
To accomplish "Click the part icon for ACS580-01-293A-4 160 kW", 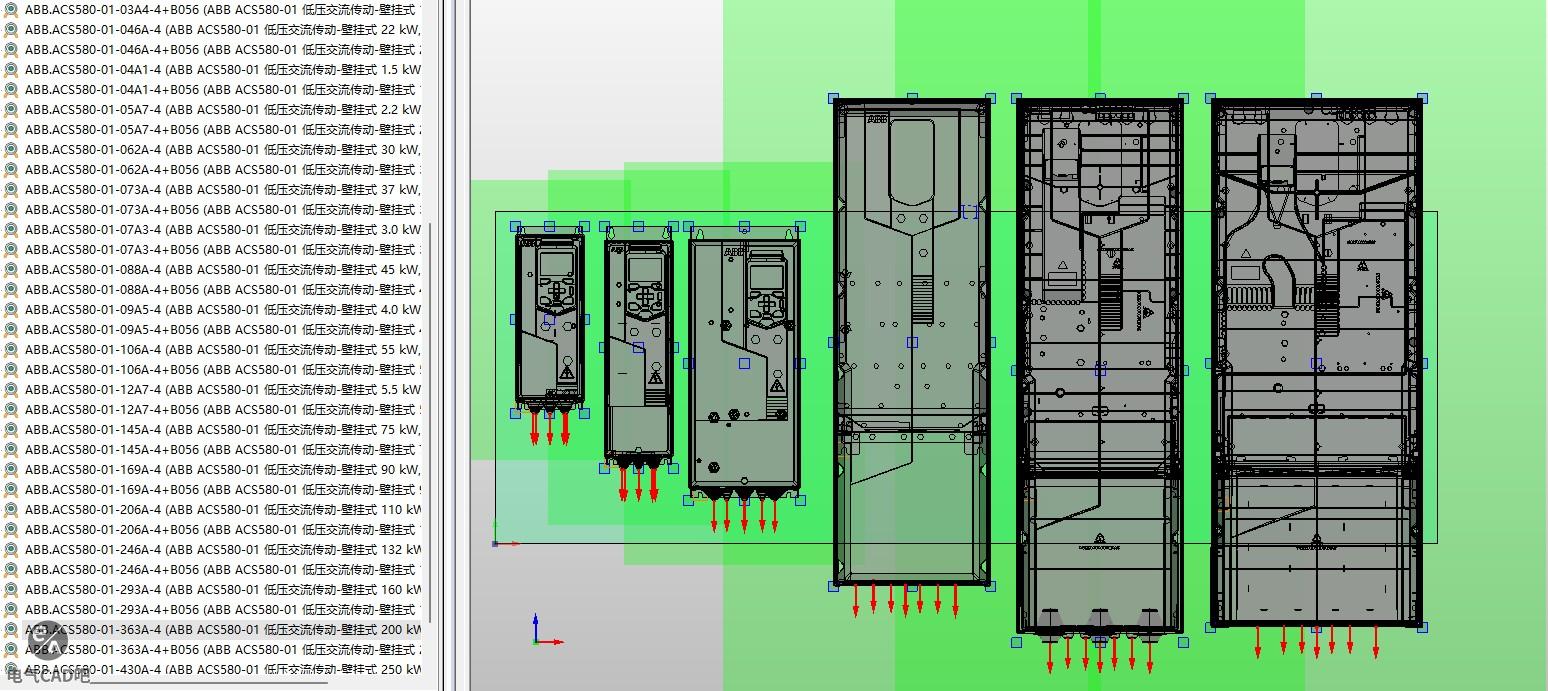I will (11, 590).
